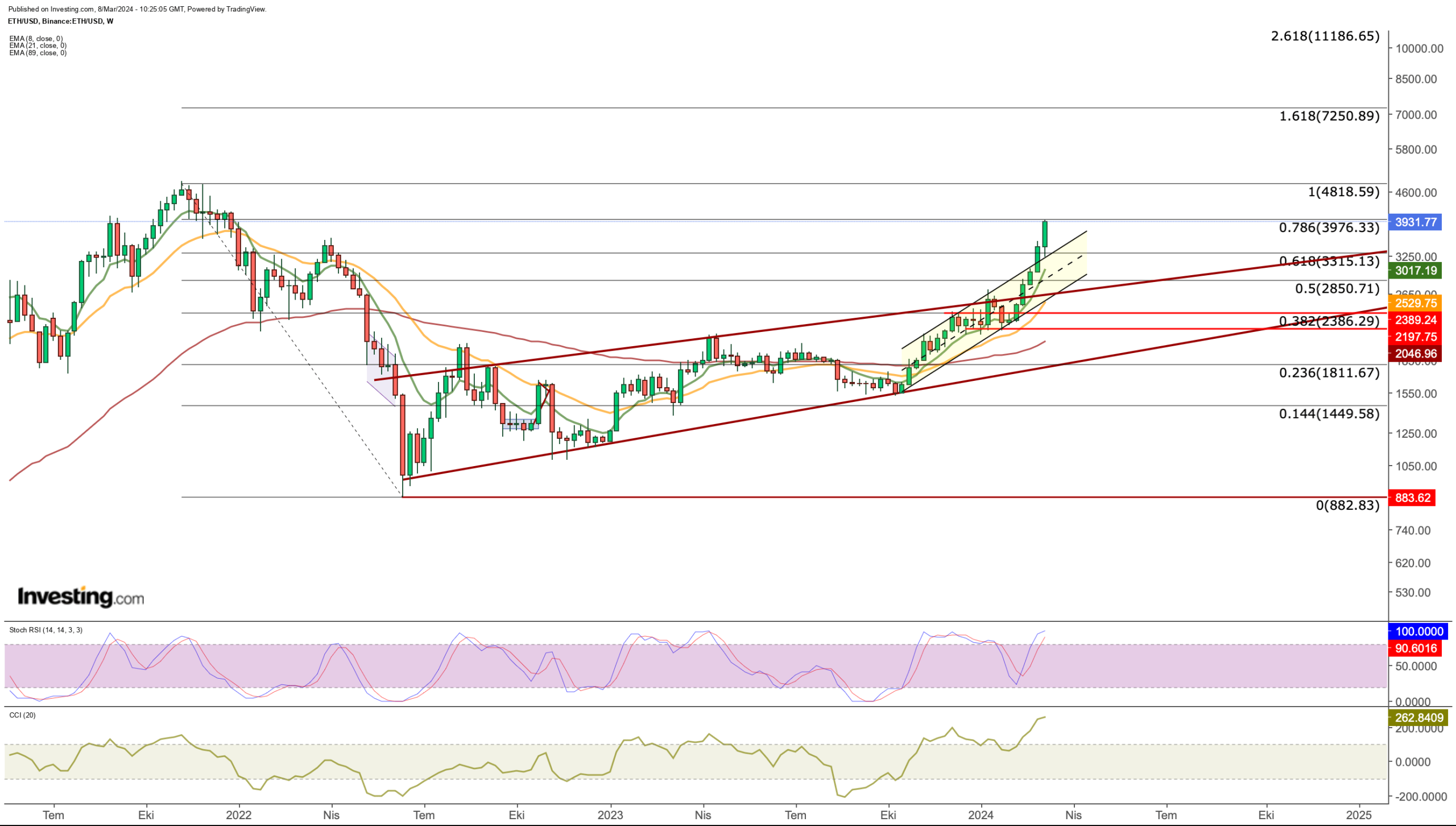1456x826 pixels.
Task: Click the green 3017.19 EMA price tag
Action: pyautogui.click(x=1415, y=271)
